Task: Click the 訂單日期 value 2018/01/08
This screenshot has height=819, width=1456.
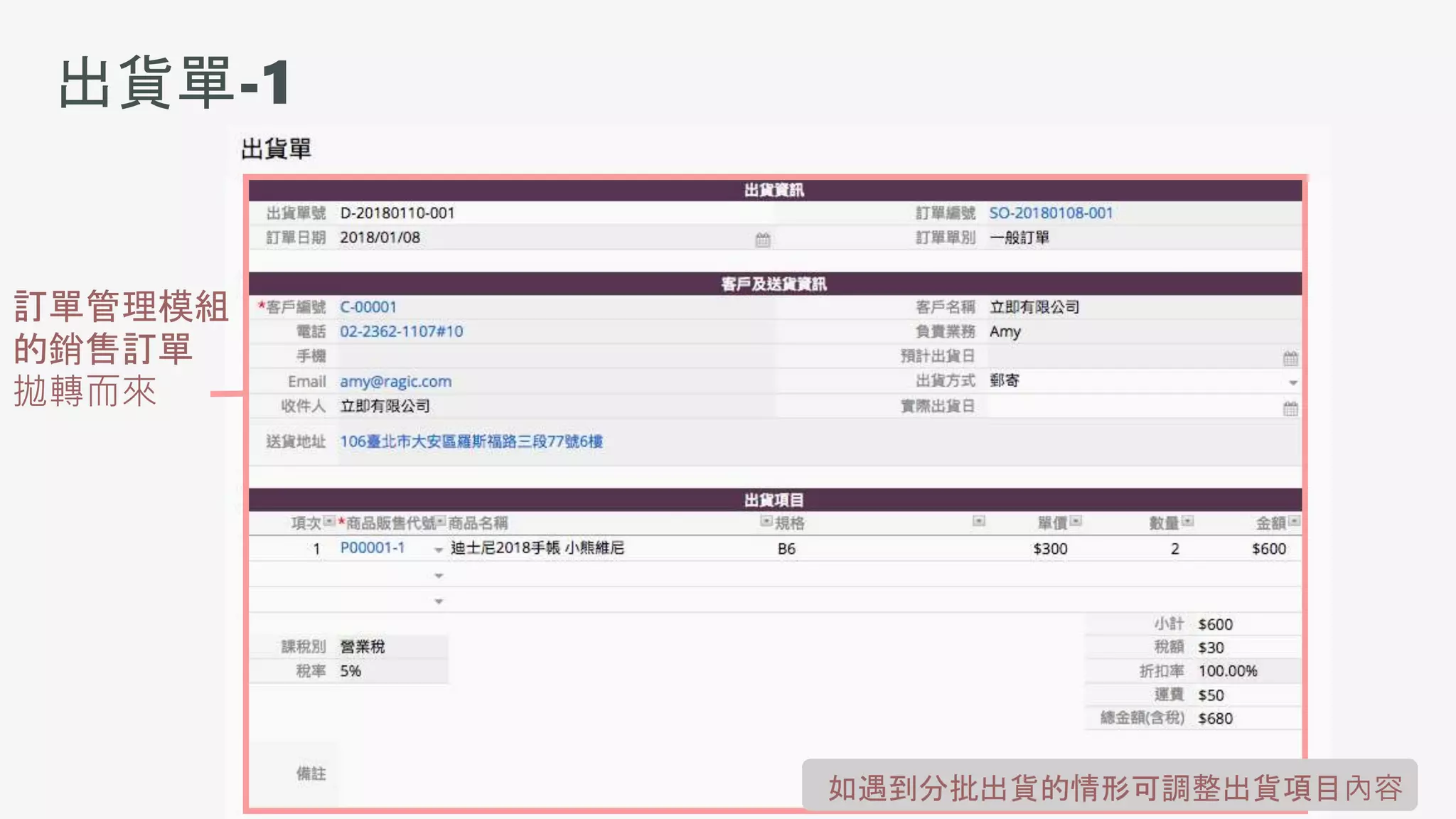Action: [380, 237]
